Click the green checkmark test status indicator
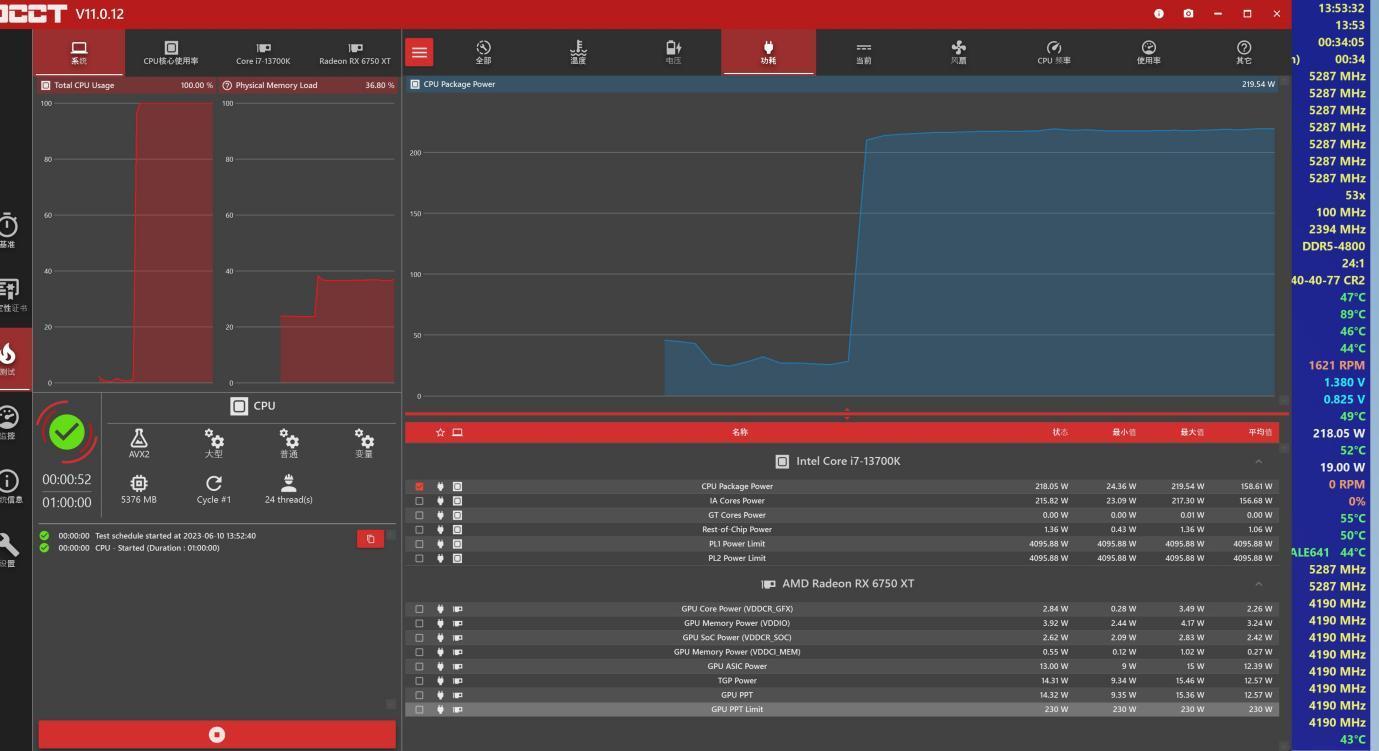Viewport: 1379px width, 751px height. 67,432
